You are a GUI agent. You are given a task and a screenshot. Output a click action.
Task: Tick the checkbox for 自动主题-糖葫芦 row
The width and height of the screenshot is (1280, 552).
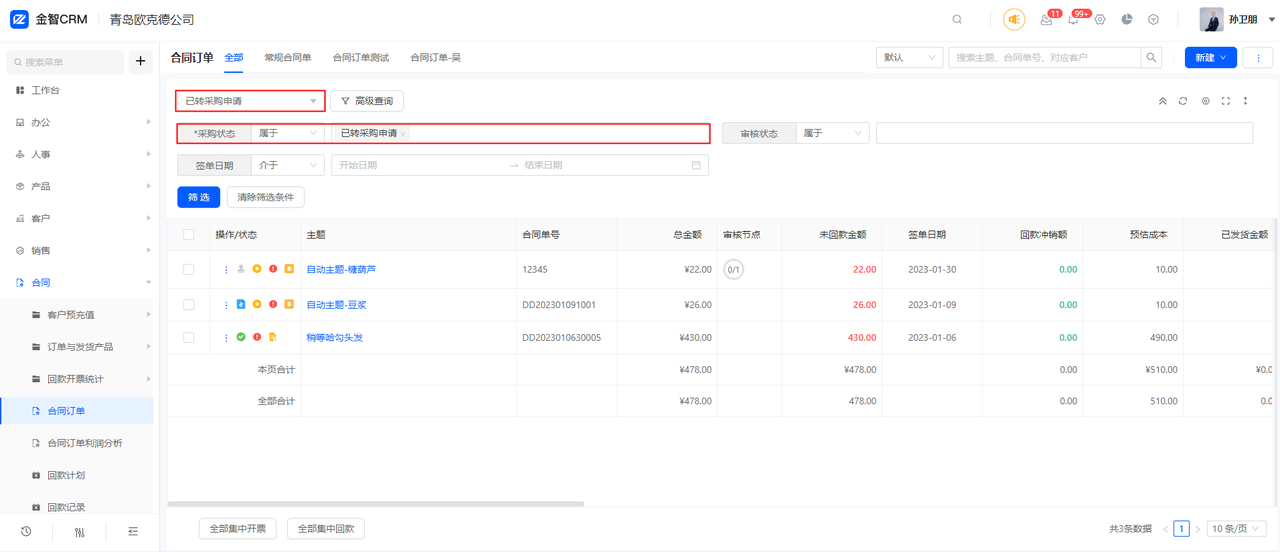188,270
